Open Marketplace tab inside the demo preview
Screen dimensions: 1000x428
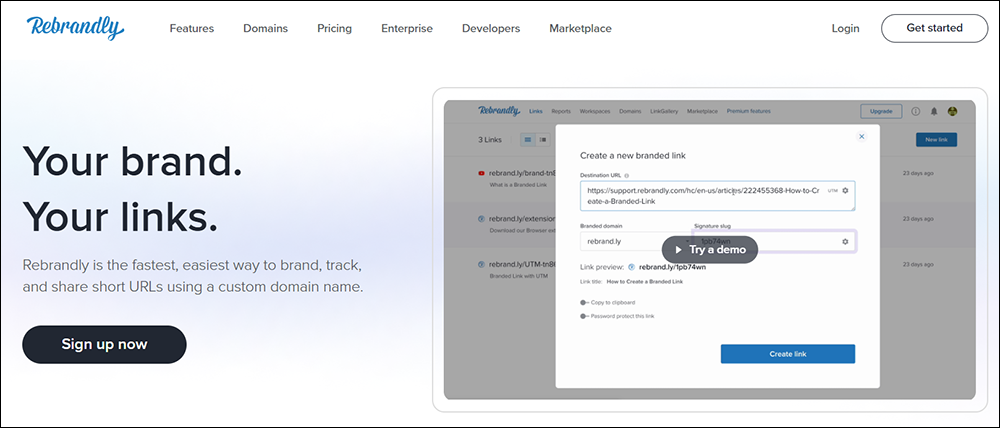coord(703,111)
